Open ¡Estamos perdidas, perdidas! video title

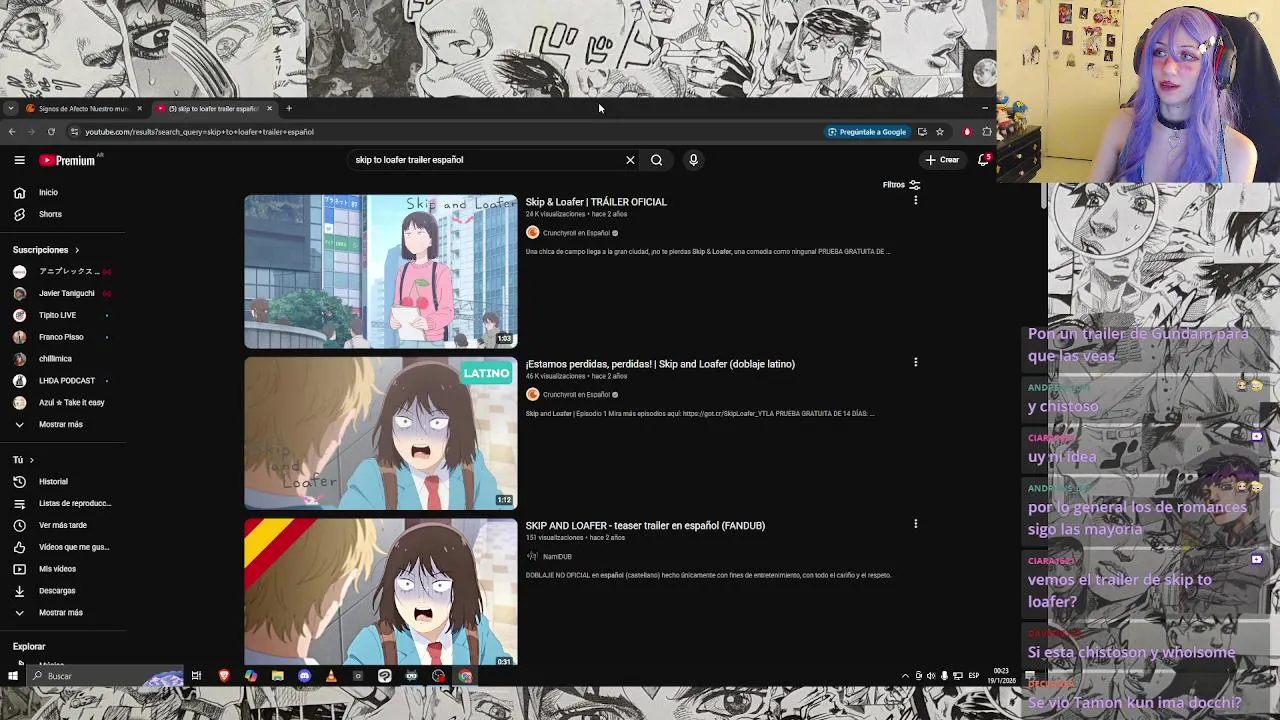pyautogui.click(x=660, y=364)
